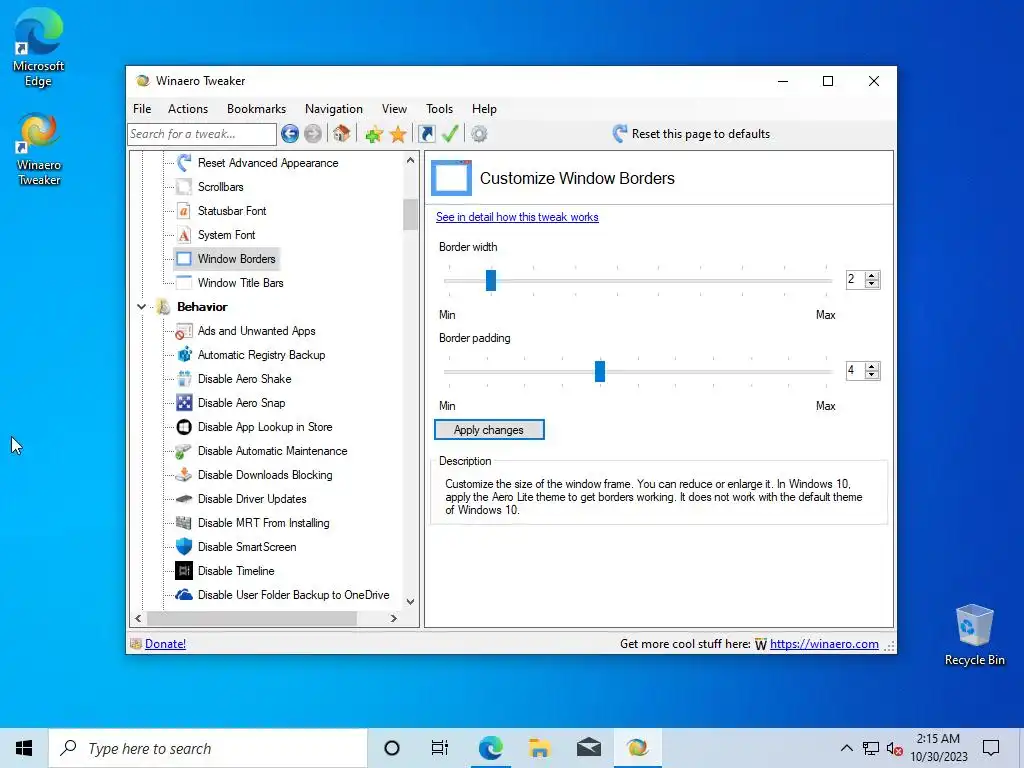Click the Automatic Registry Backup icon
Viewport: 1024px width, 768px height.
(184, 355)
